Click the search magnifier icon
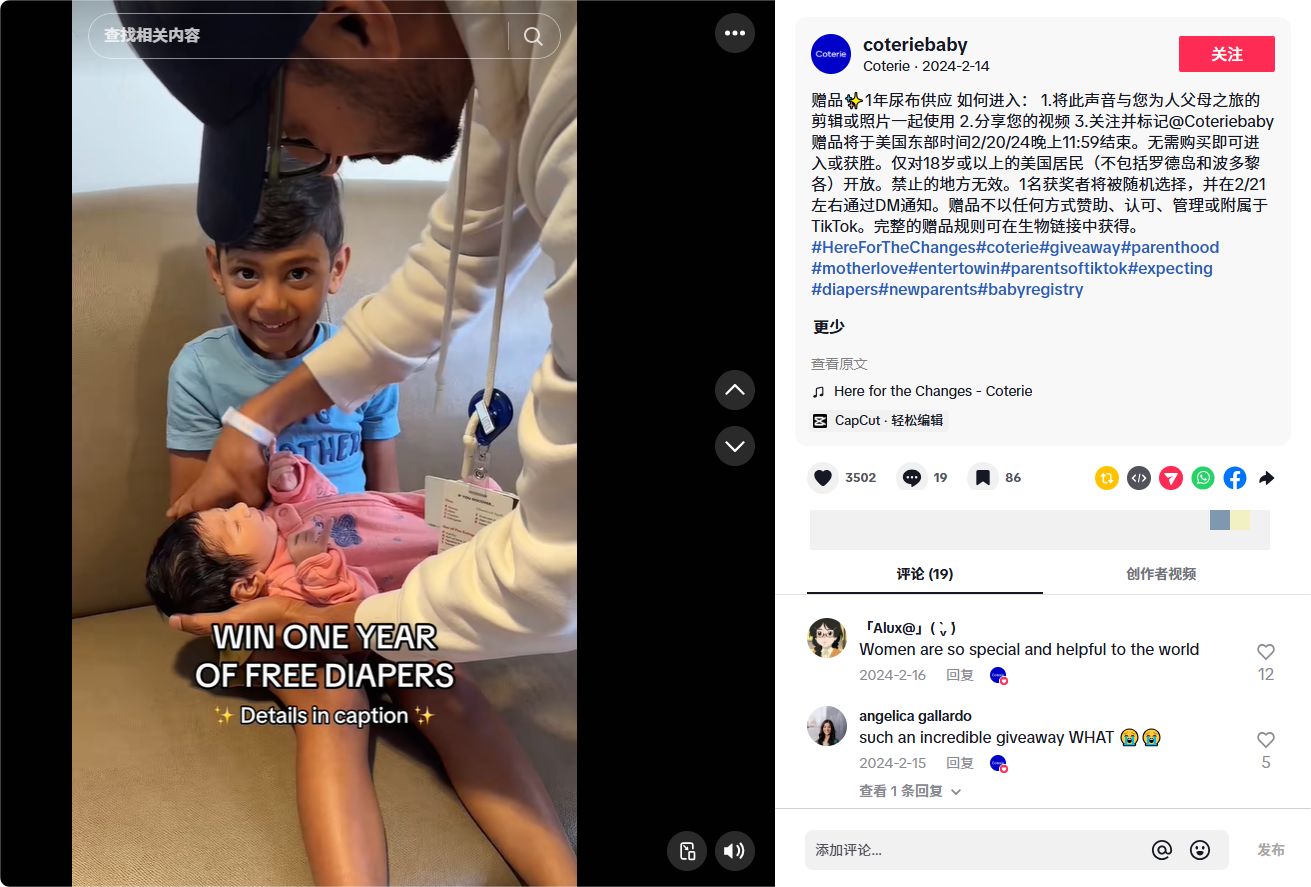 click(534, 36)
